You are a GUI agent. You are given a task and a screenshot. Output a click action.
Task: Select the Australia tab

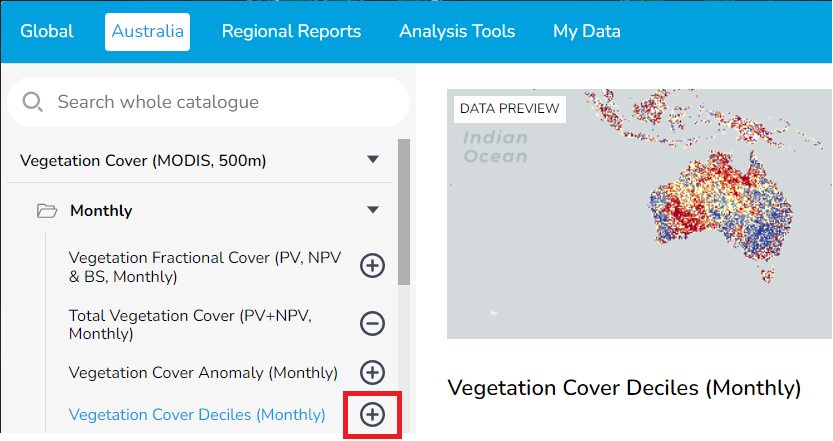point(148,32)
